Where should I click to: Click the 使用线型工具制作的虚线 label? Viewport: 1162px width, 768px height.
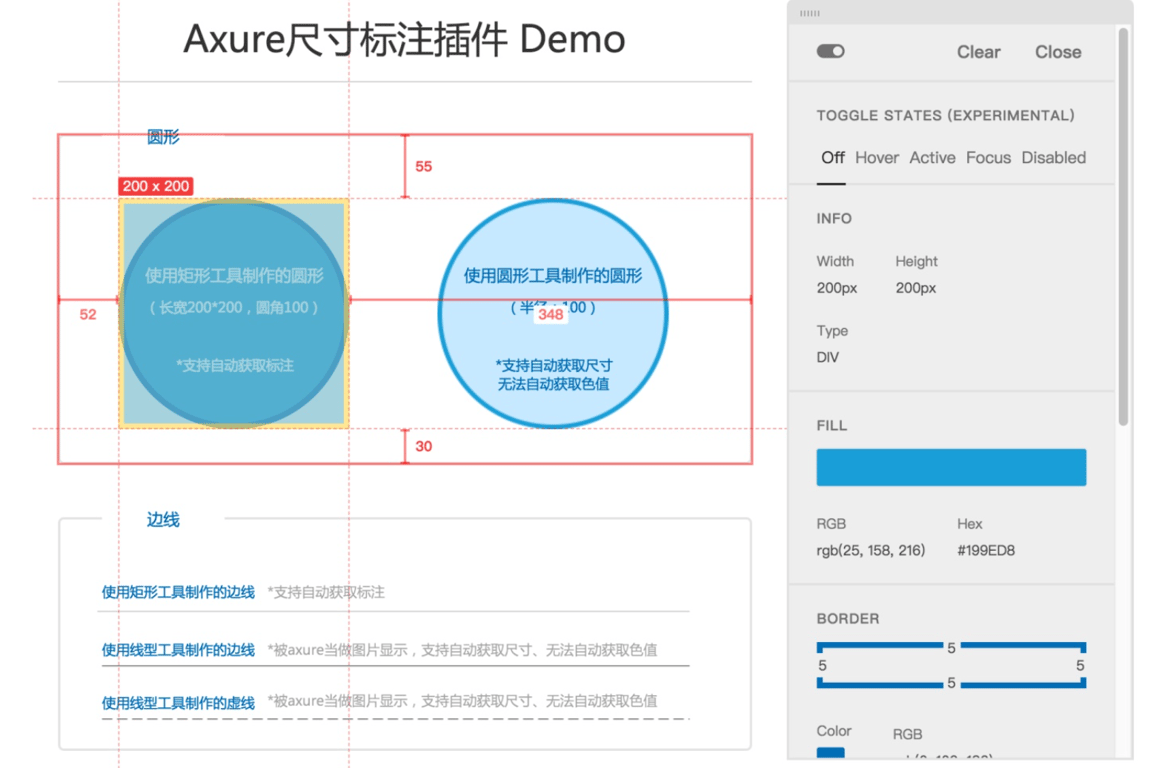coord(178,702)
